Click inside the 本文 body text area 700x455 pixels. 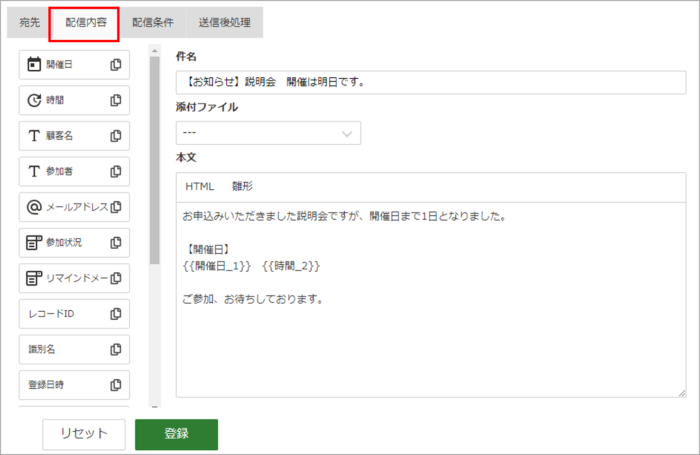(x=431, y=300)
